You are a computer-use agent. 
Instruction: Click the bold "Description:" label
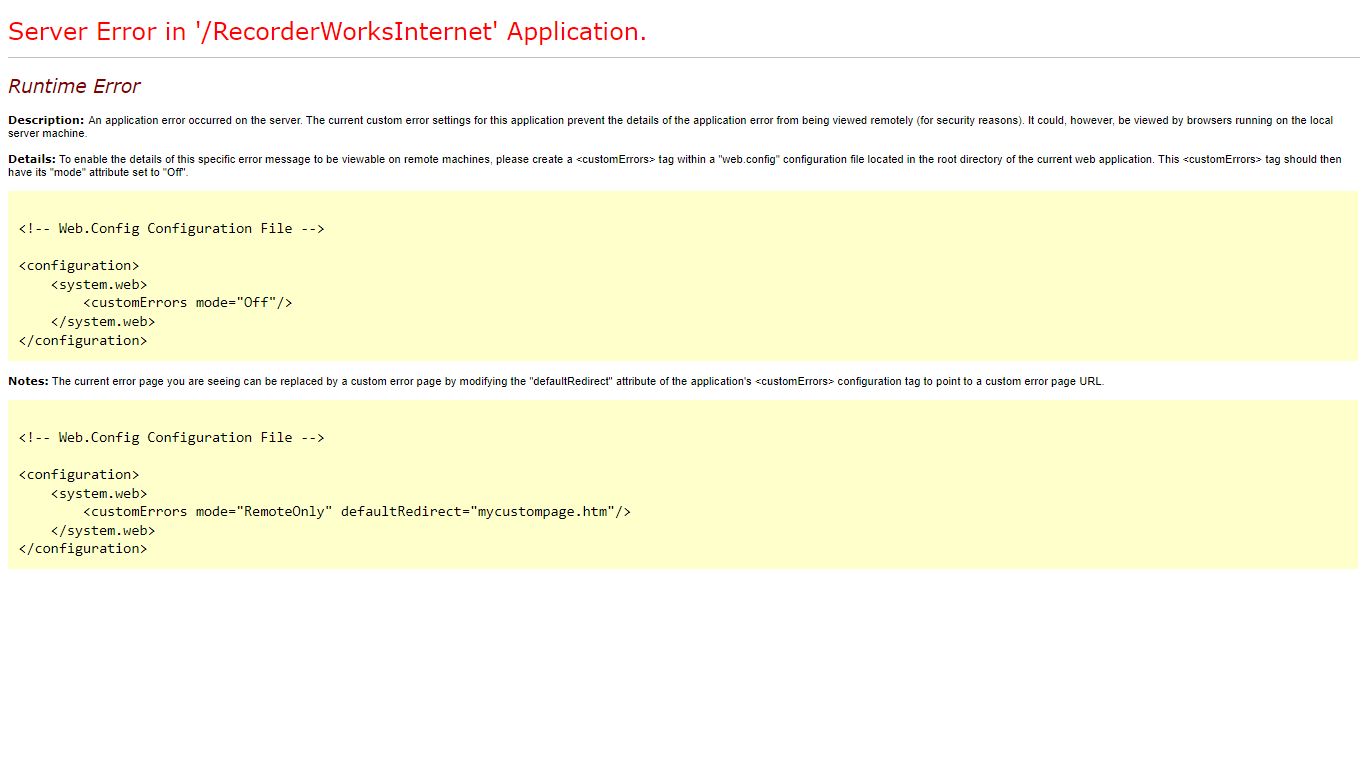point(46,120)
